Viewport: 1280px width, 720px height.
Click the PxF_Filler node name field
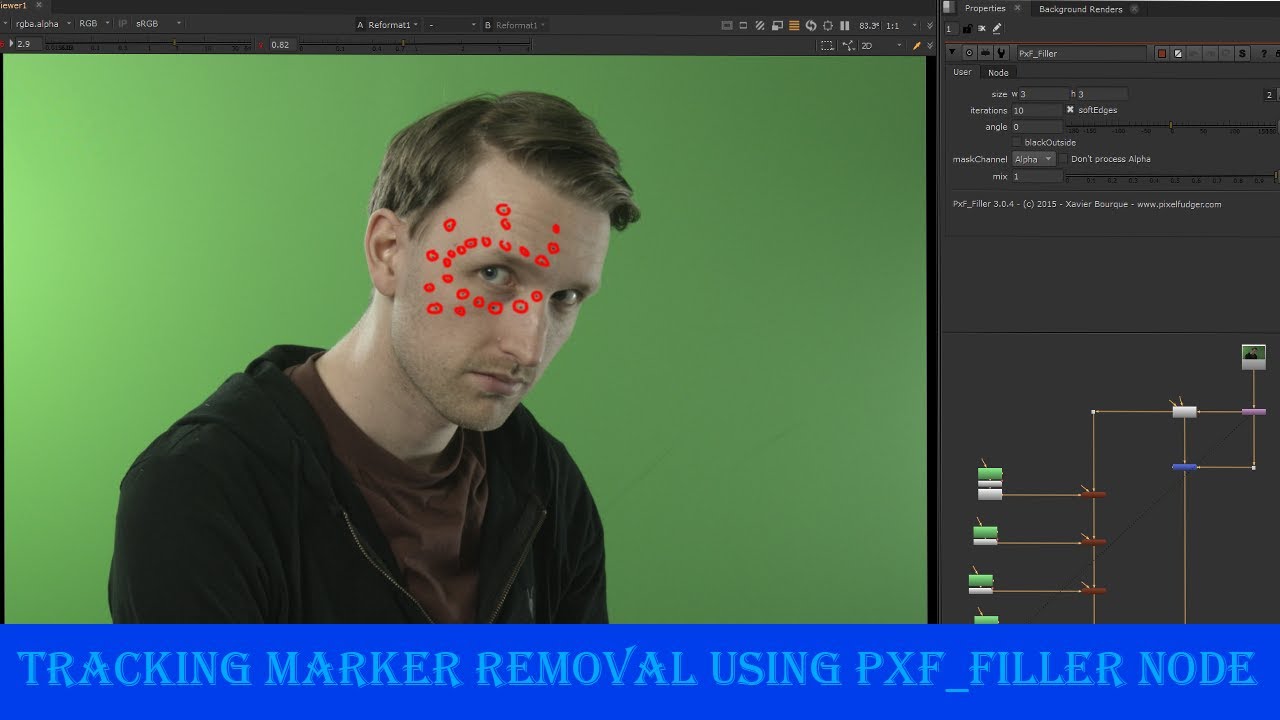[1082, 53]
